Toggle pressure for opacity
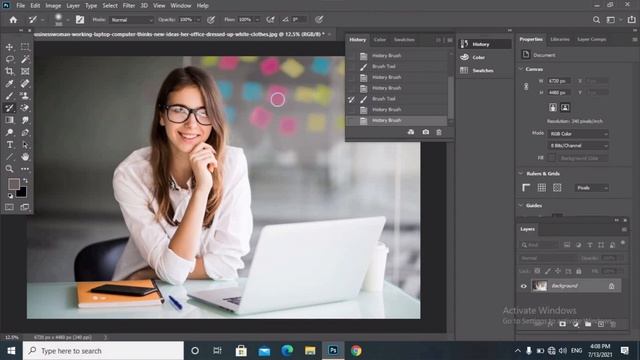640x360 pixels. point(211,20)
